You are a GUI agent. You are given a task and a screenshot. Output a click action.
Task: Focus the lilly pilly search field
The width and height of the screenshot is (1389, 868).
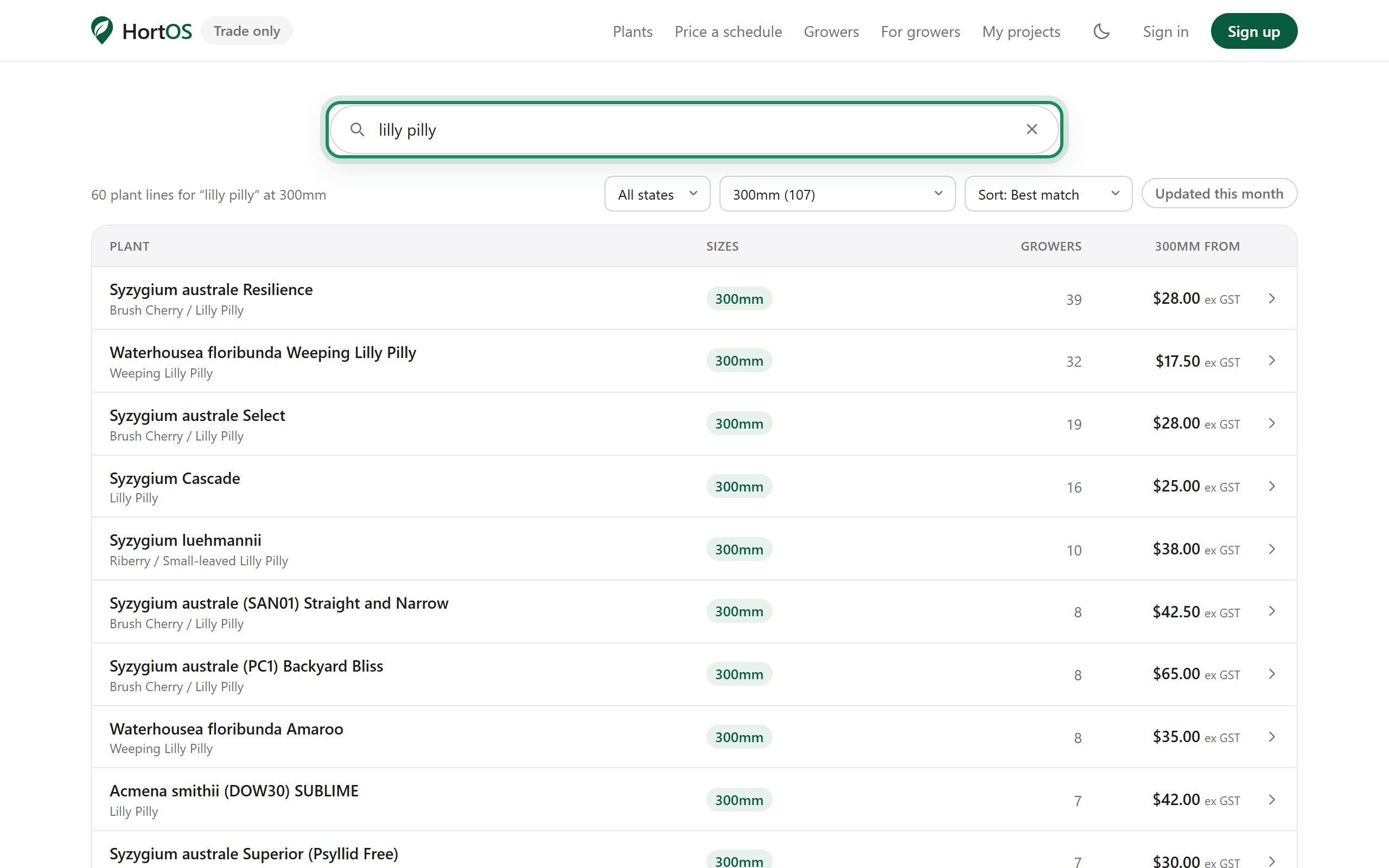tap(694, 129)
